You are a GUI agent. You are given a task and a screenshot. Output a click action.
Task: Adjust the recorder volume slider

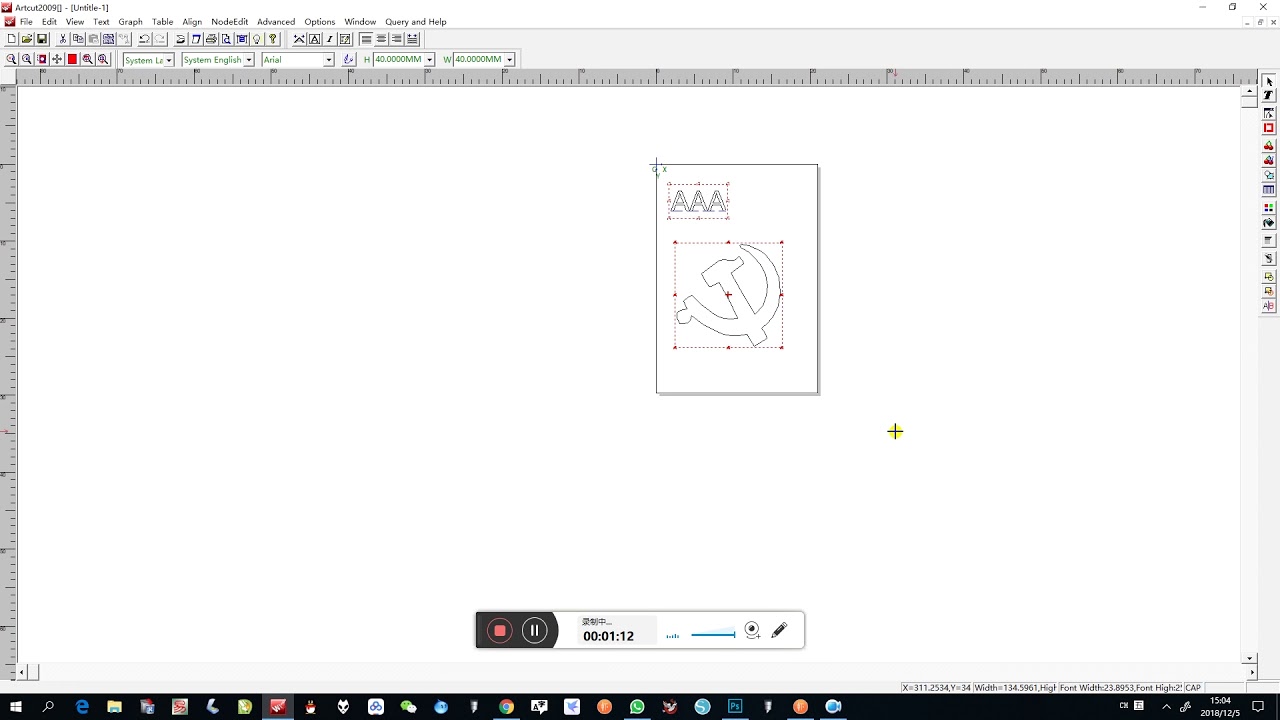click(713, 634)
